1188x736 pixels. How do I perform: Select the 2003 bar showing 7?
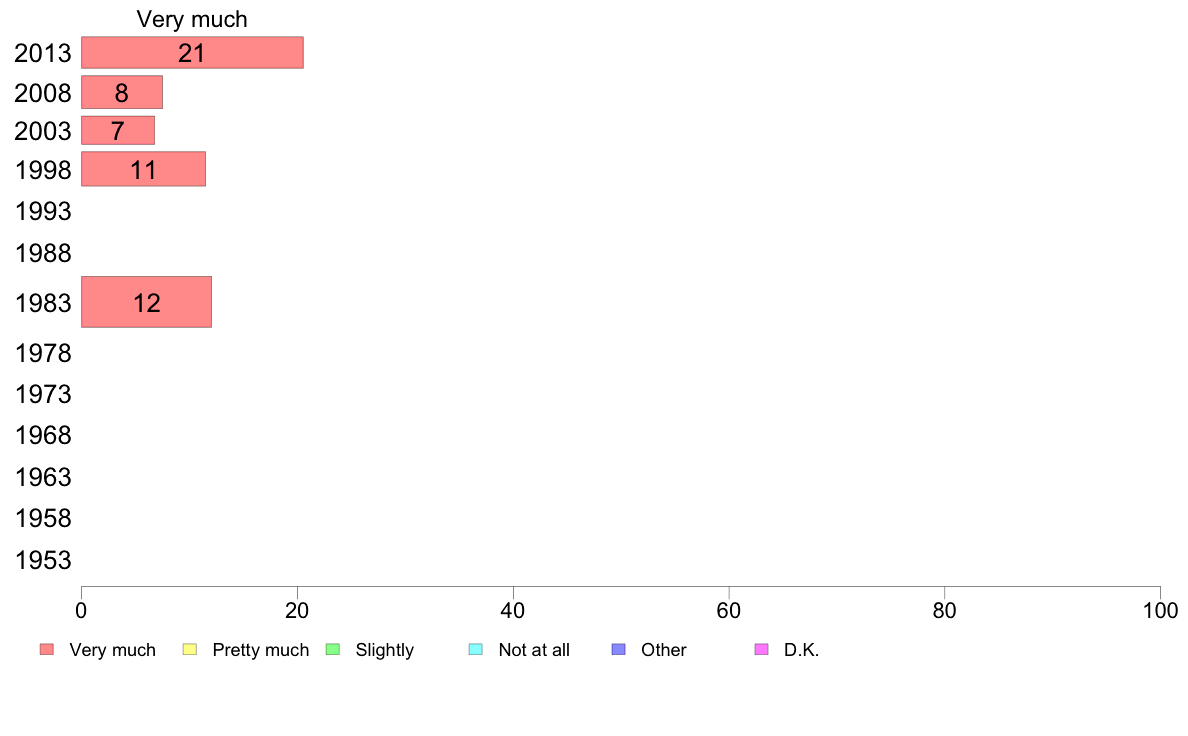[x=118, y=130]
